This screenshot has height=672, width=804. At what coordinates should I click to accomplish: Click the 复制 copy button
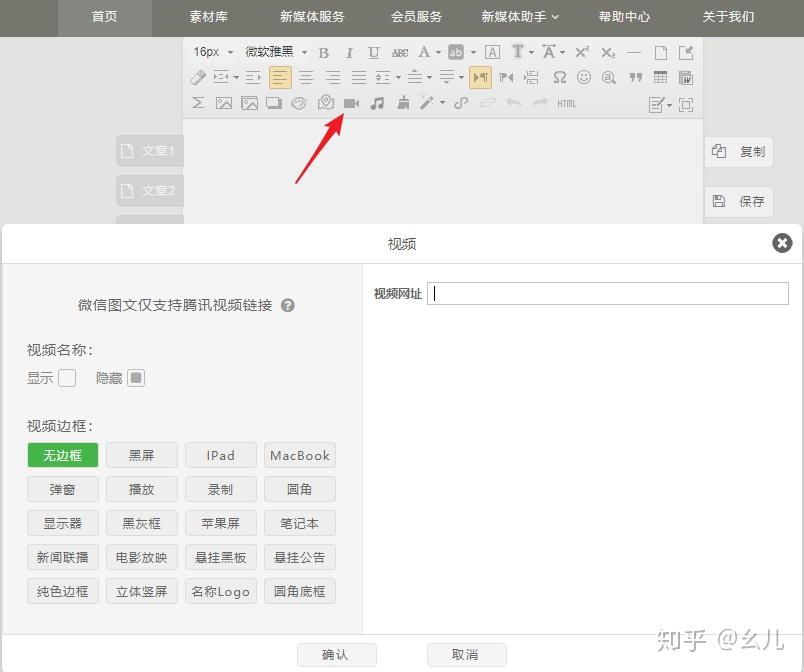pos(739,152)
